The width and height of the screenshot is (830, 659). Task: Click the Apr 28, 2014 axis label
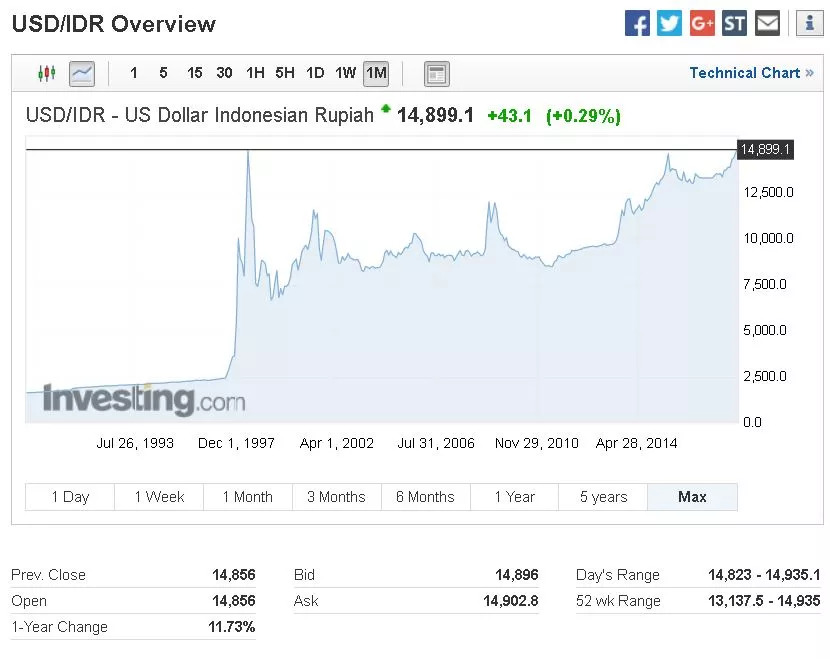(636, 443)
